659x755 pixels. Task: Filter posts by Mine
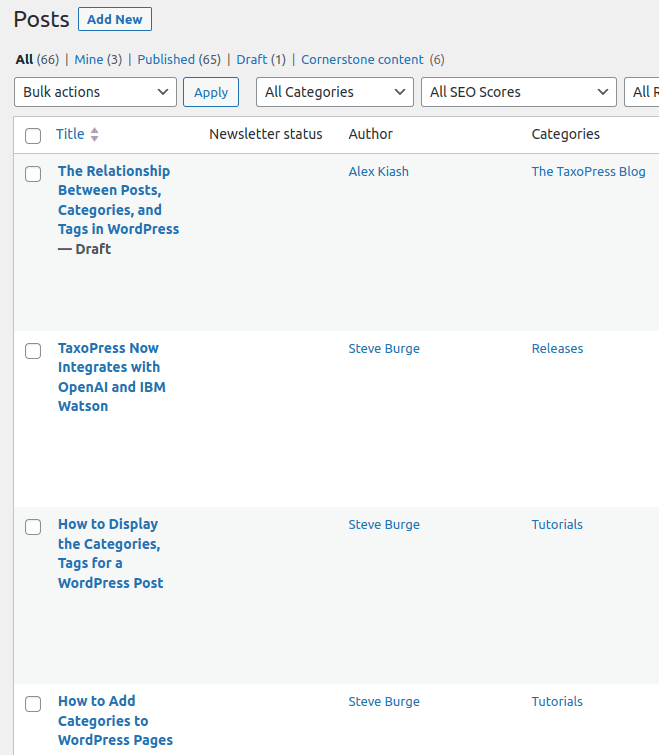coord(89,59)
